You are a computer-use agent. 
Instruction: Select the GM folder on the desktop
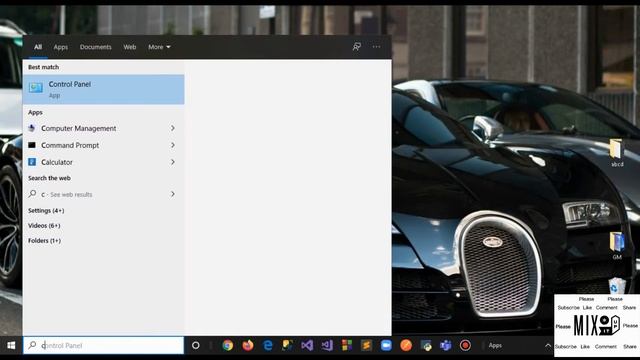(x=617, y=246)
